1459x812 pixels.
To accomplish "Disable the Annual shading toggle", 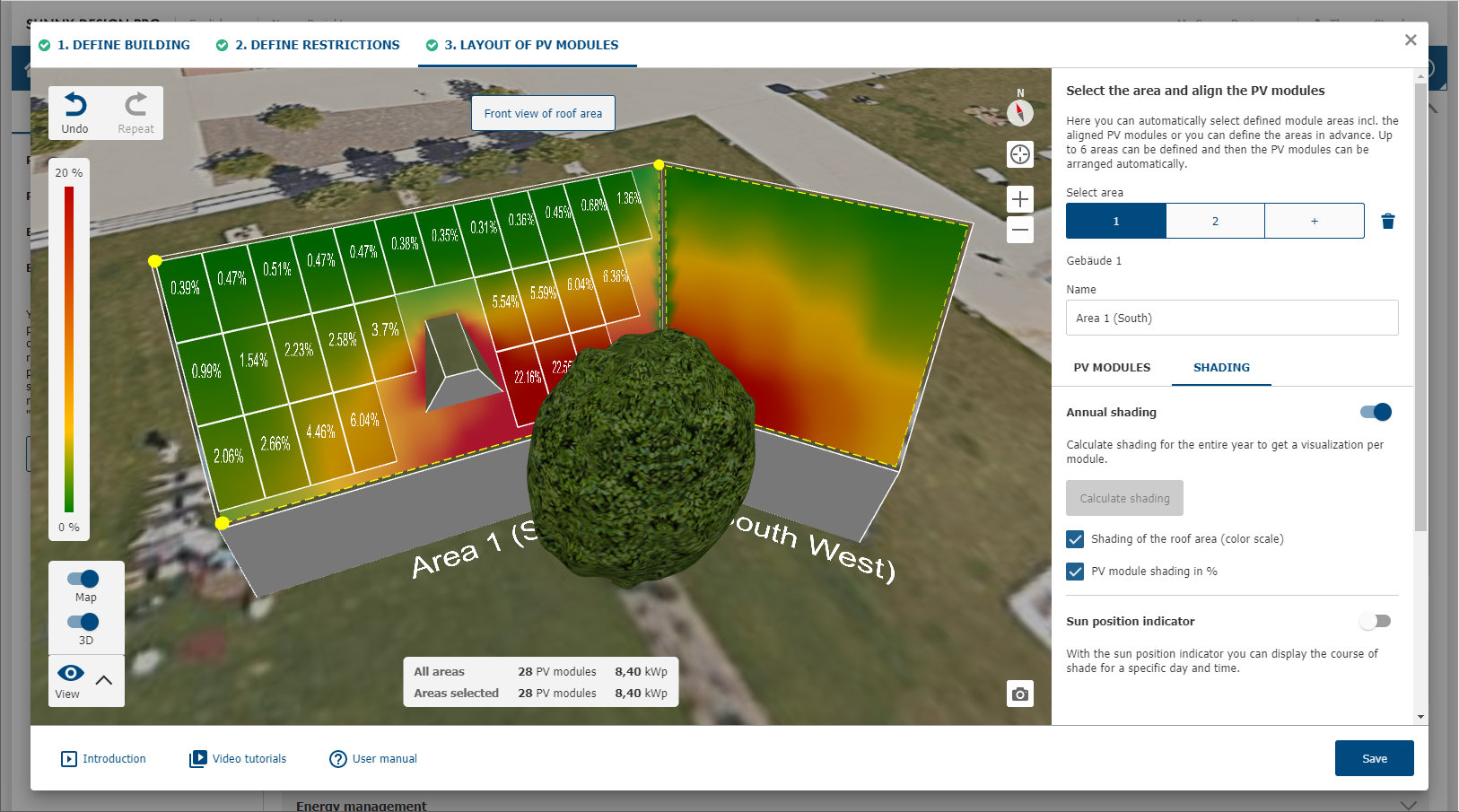I will click(x=1376, y=412).
